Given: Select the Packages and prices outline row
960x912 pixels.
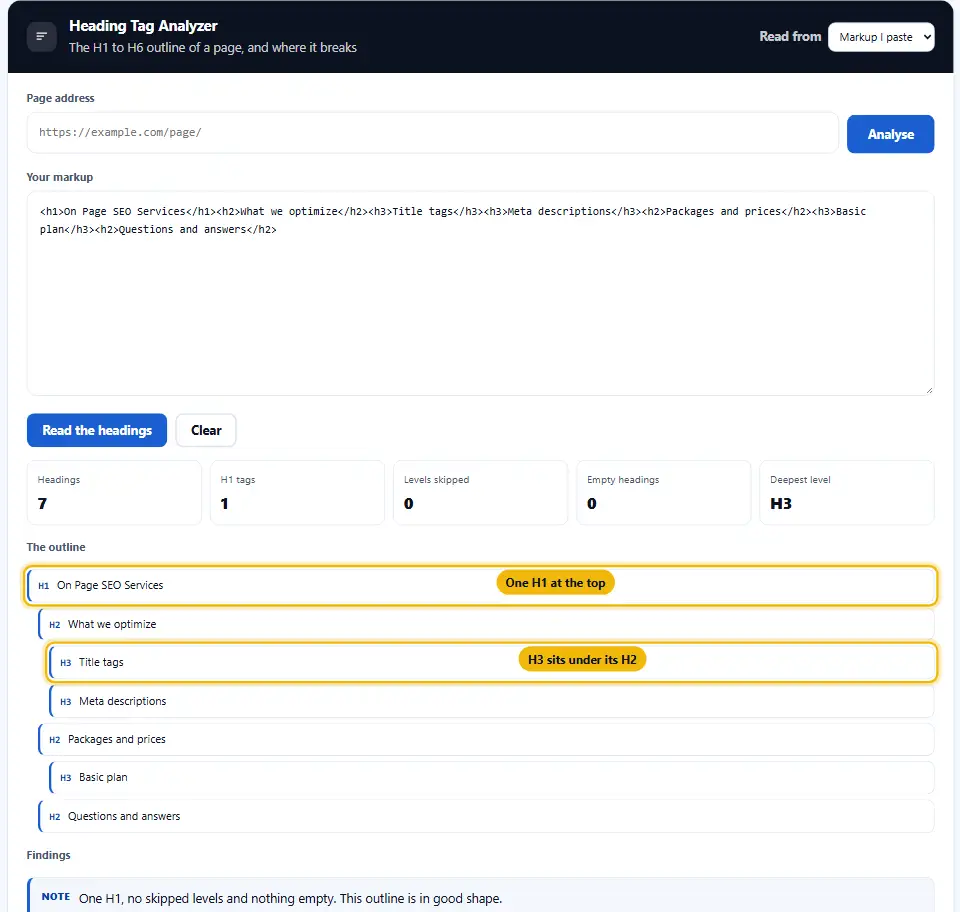Looking at the screenshot, I should coord(486,739).
